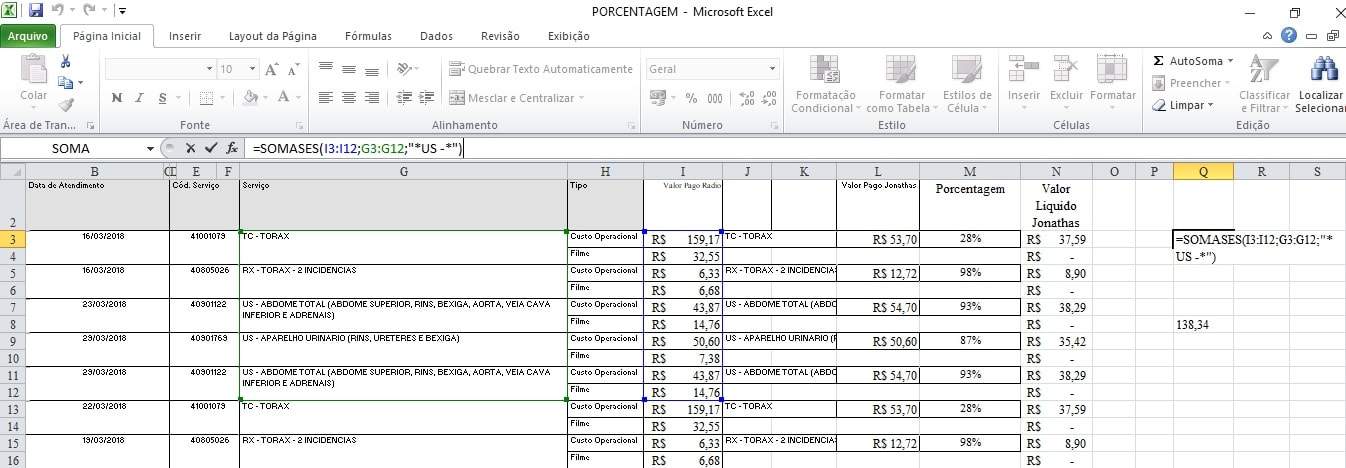Click Classificar e Filtrar button

tap(1264, 84)
